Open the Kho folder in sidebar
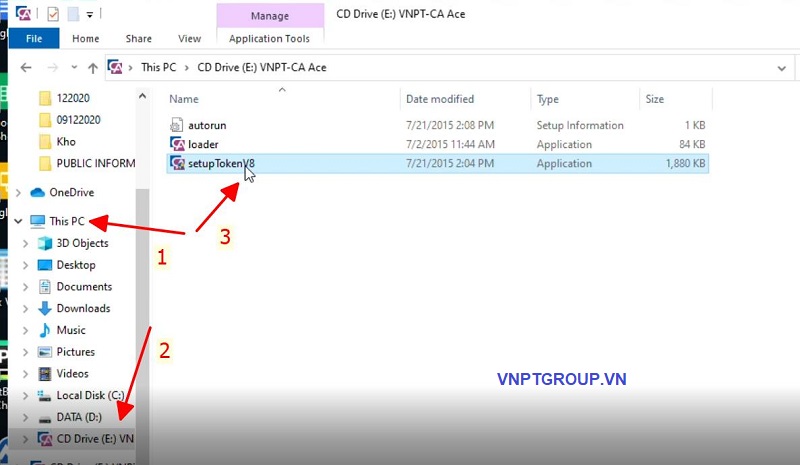The height and width of the screenshot is (465, 800). tap(66, 141)
